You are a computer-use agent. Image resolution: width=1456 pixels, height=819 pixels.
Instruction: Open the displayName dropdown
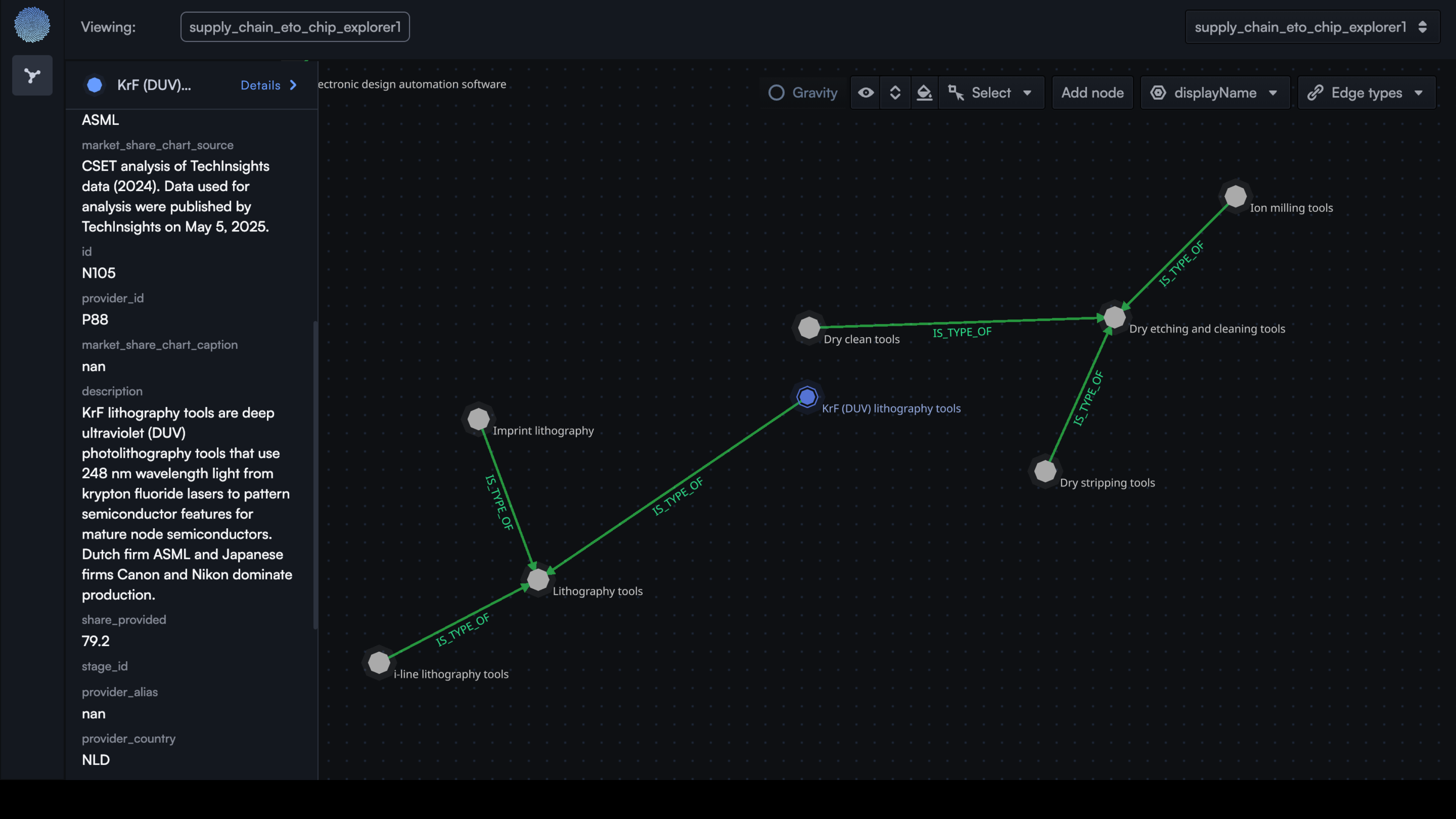tap(1215, 92)
